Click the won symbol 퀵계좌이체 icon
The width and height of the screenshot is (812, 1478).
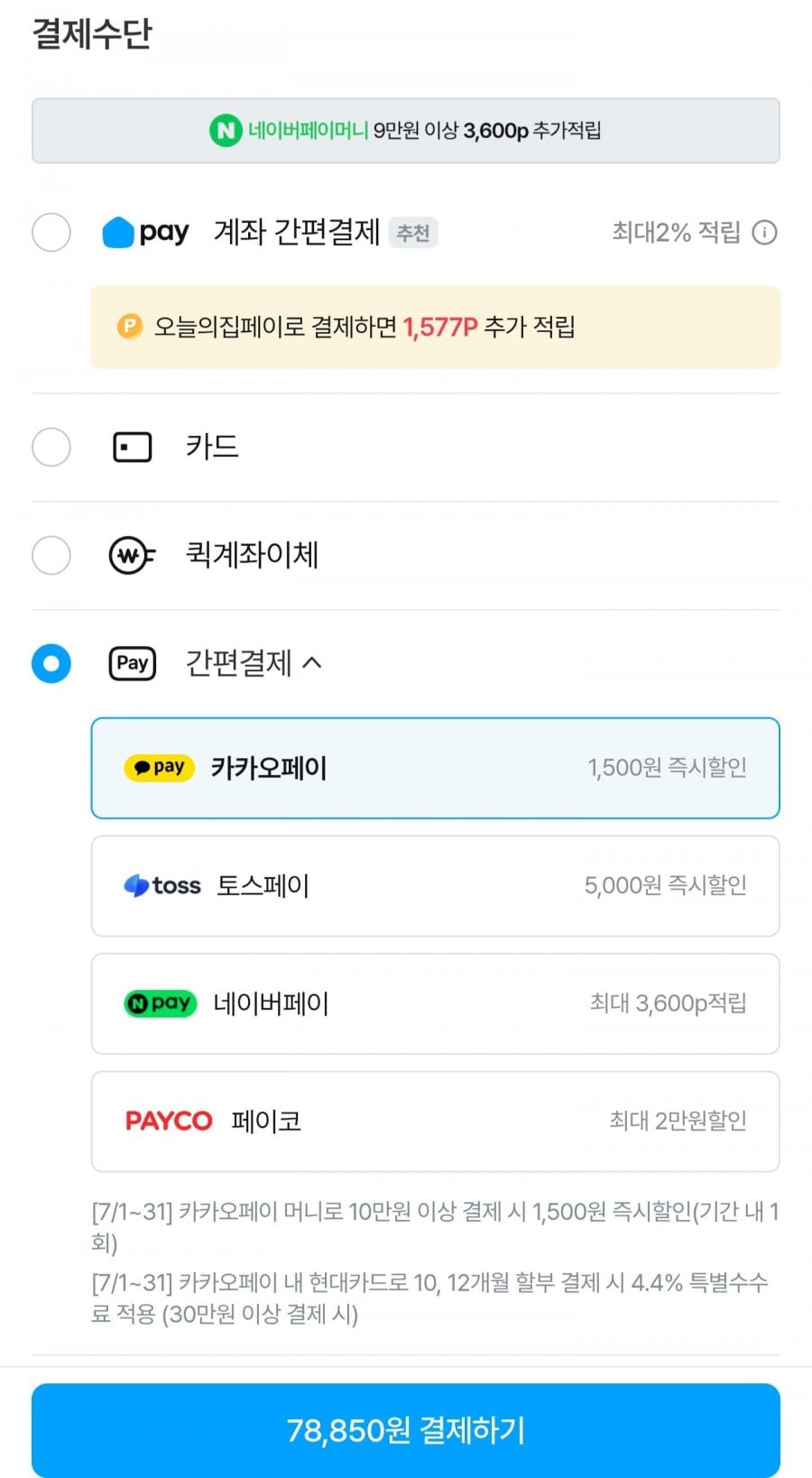click(x=132, y=555)
